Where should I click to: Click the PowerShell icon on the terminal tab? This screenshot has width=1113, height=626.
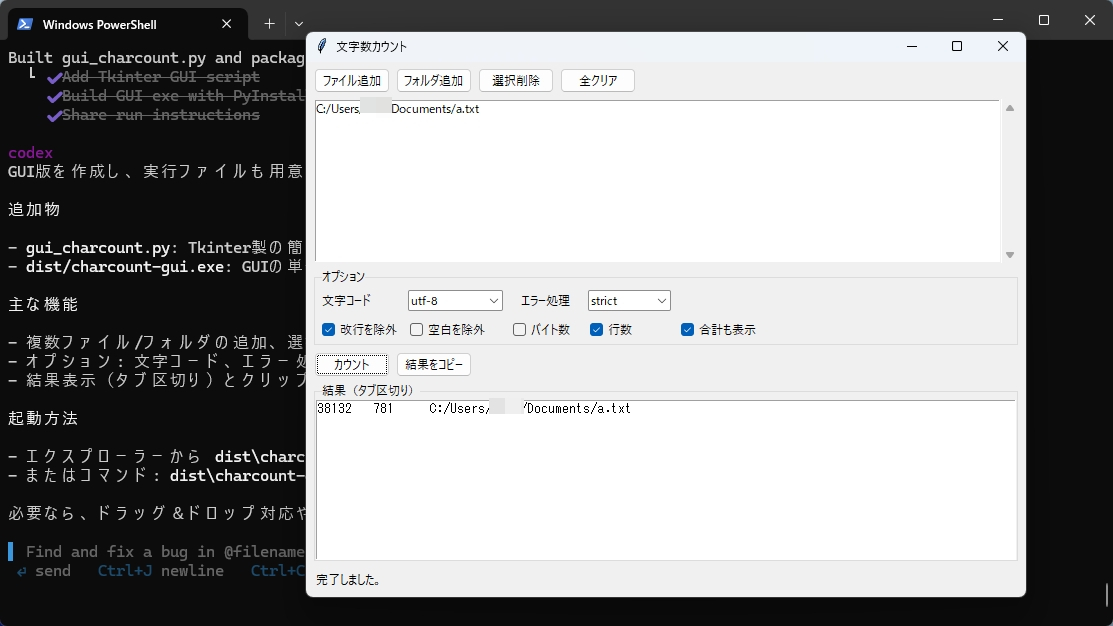[x=25, y=23]
